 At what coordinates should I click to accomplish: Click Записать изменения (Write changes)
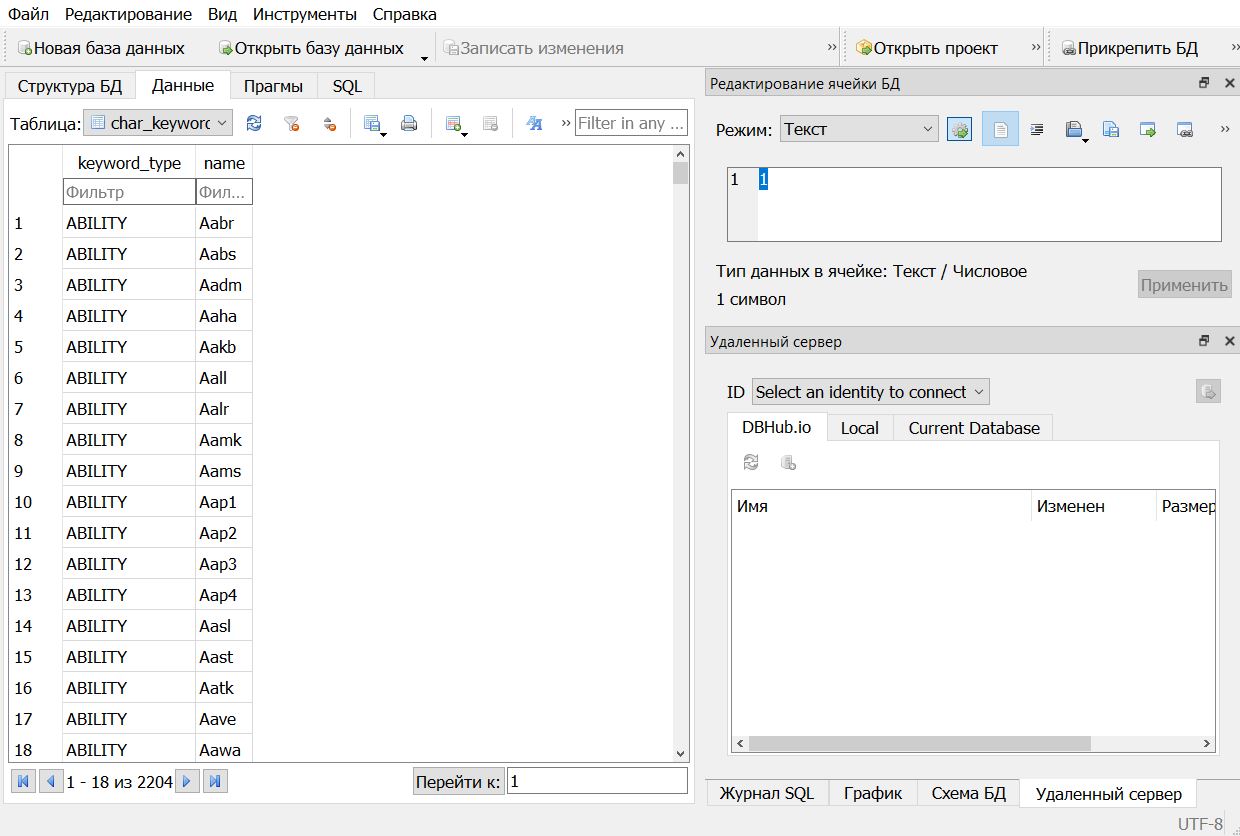click(533, 48)
